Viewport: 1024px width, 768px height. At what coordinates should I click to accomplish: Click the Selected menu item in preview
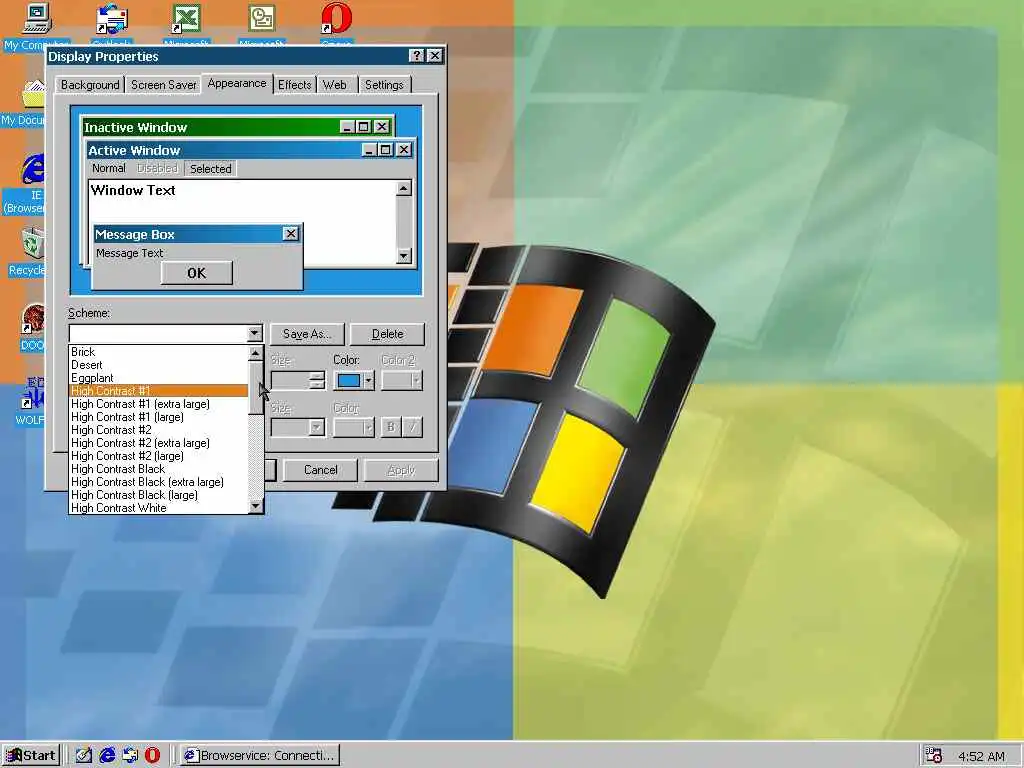coord(210,168)
